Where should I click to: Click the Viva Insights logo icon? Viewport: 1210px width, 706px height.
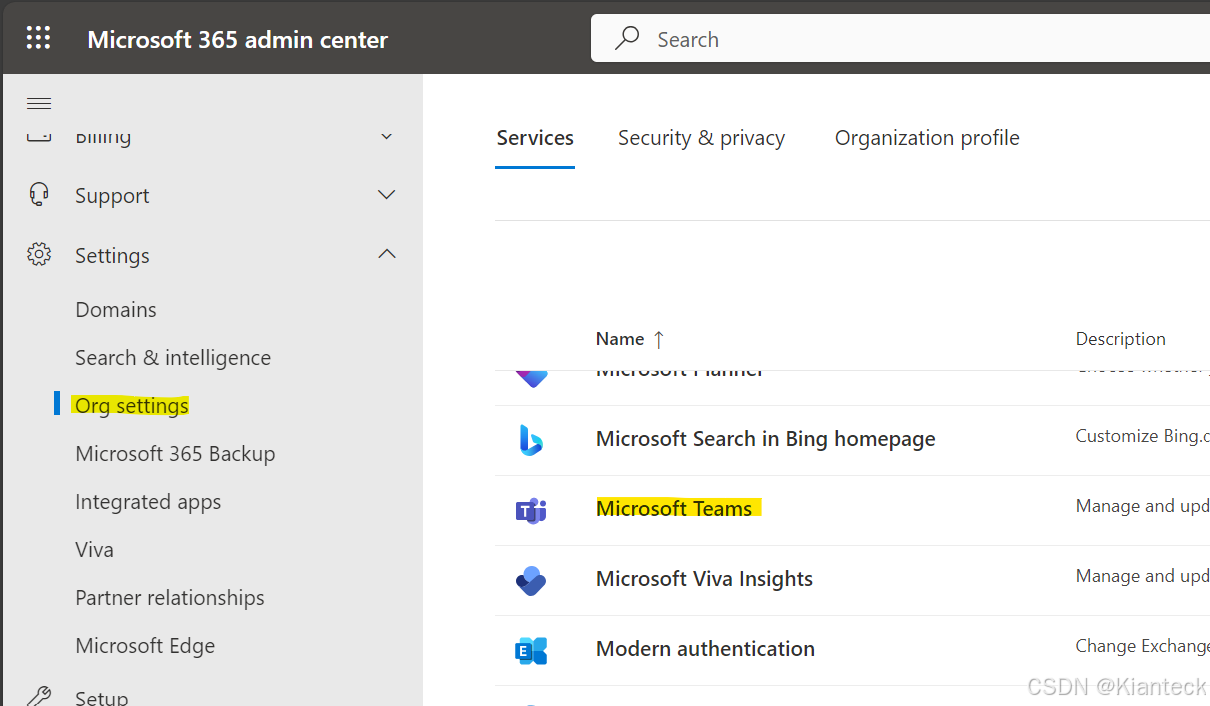pos(531,580)
